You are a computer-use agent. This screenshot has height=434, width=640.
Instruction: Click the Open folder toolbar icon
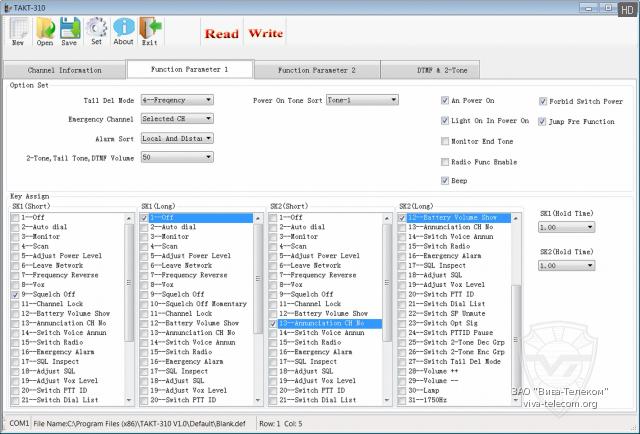45,31
